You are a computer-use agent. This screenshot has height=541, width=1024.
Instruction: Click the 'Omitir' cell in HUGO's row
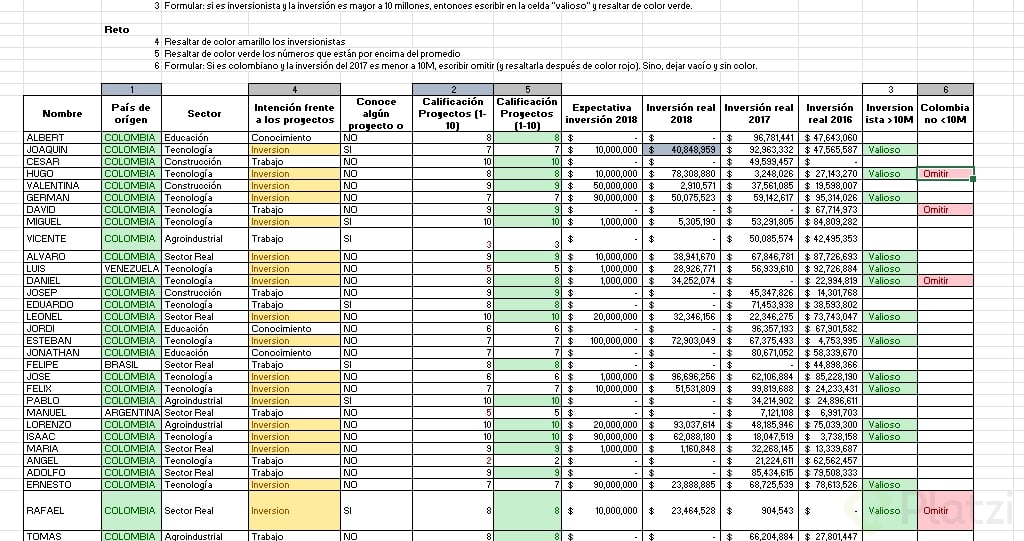945,174
